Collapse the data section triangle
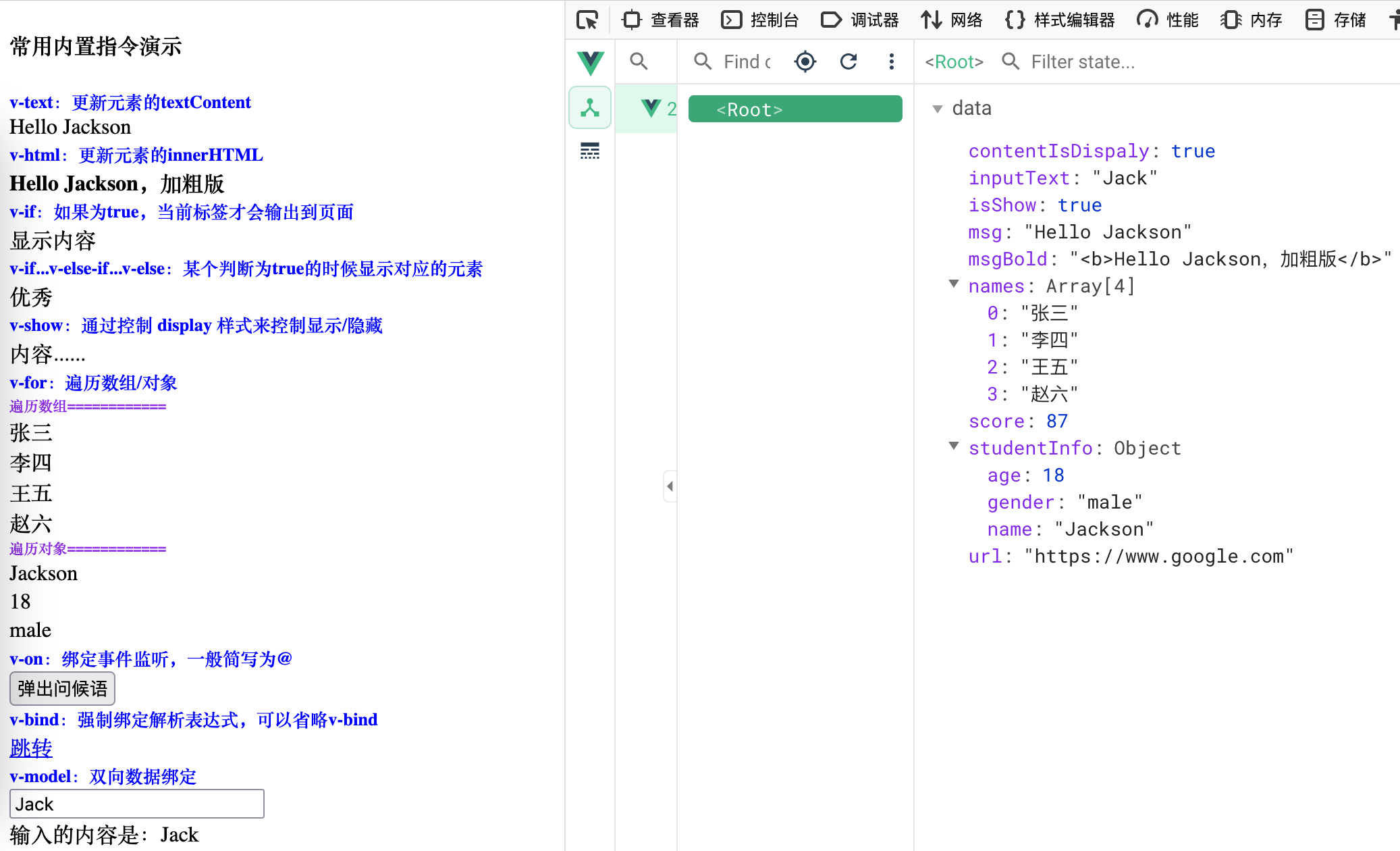Viewport: 1400px width, 851px height. pos(937,109)
